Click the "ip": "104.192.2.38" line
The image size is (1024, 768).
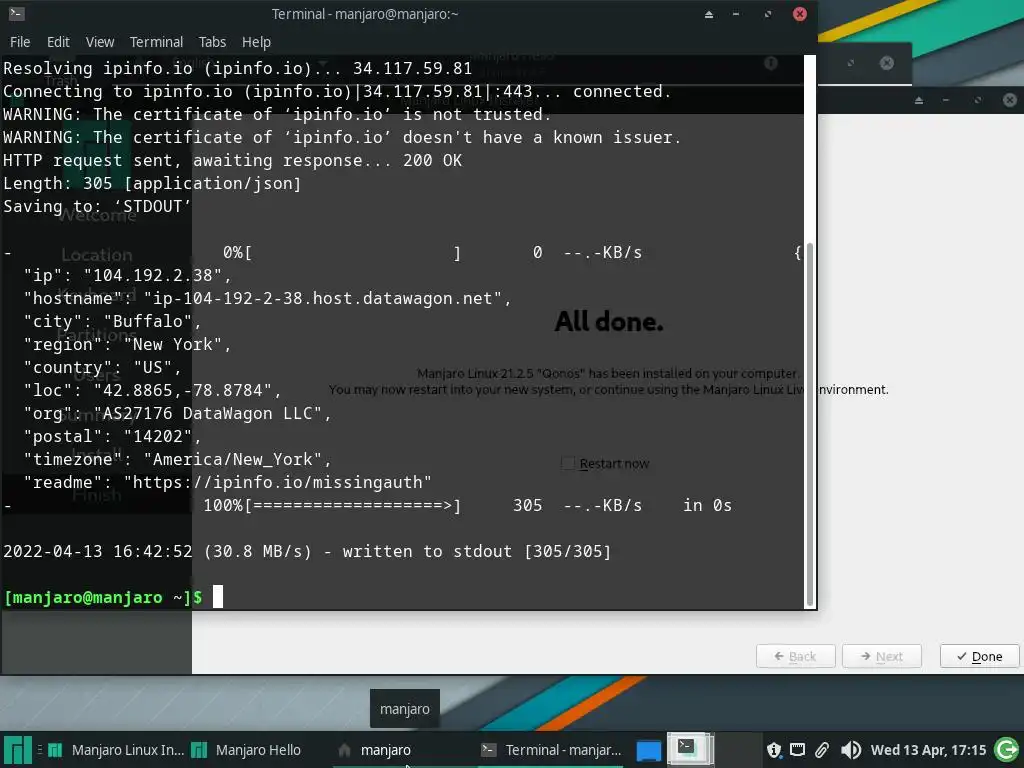tap(127, 275)
